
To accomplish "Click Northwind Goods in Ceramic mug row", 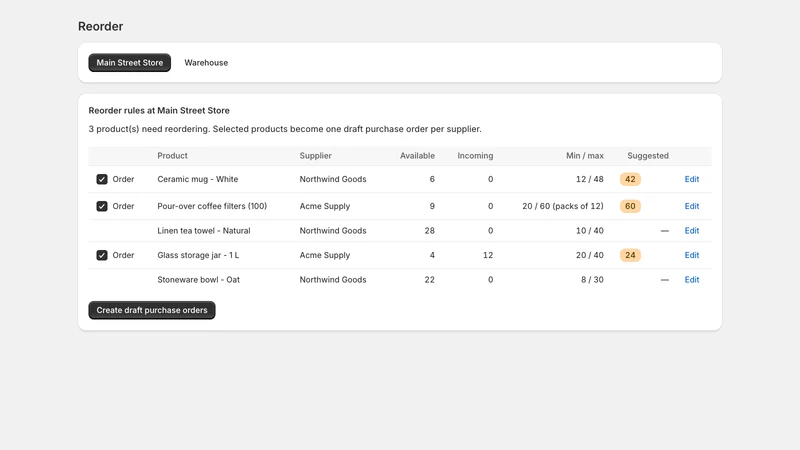I will [333, 179].
